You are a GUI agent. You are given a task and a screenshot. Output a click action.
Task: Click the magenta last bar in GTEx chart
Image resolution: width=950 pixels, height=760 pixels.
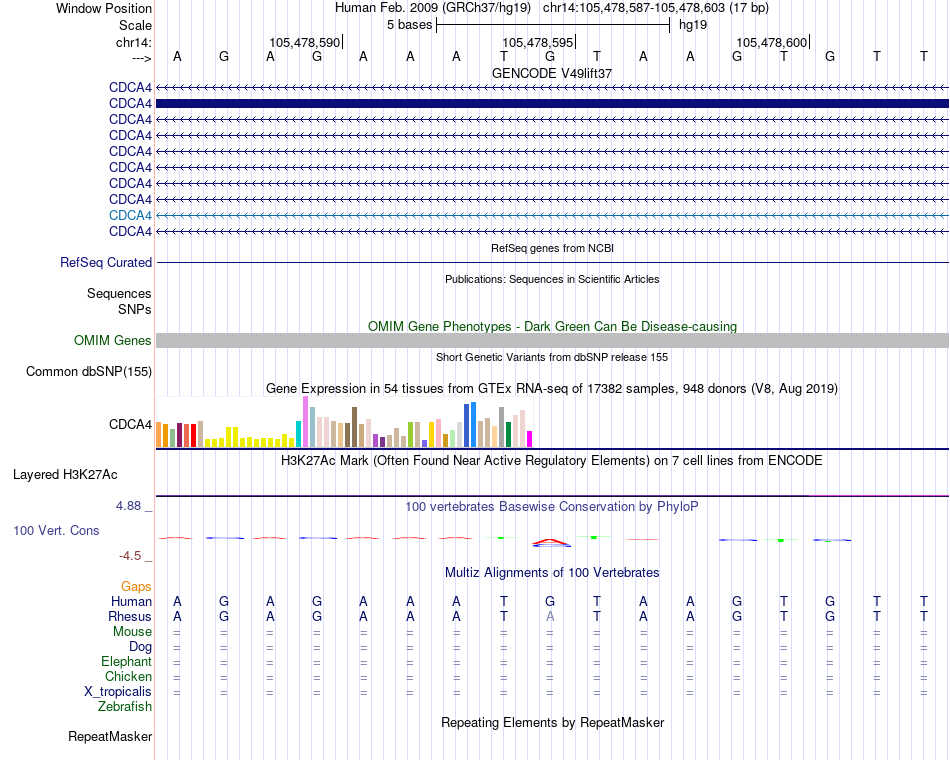point(530,439)
